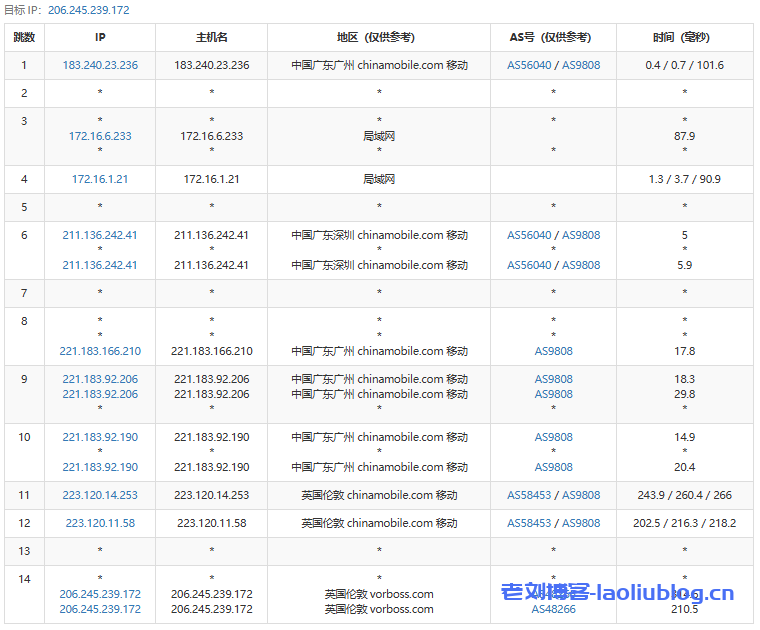
Task: Open IP link 223.120.14.253 in hop 11
Action: (x=100, y=495)
